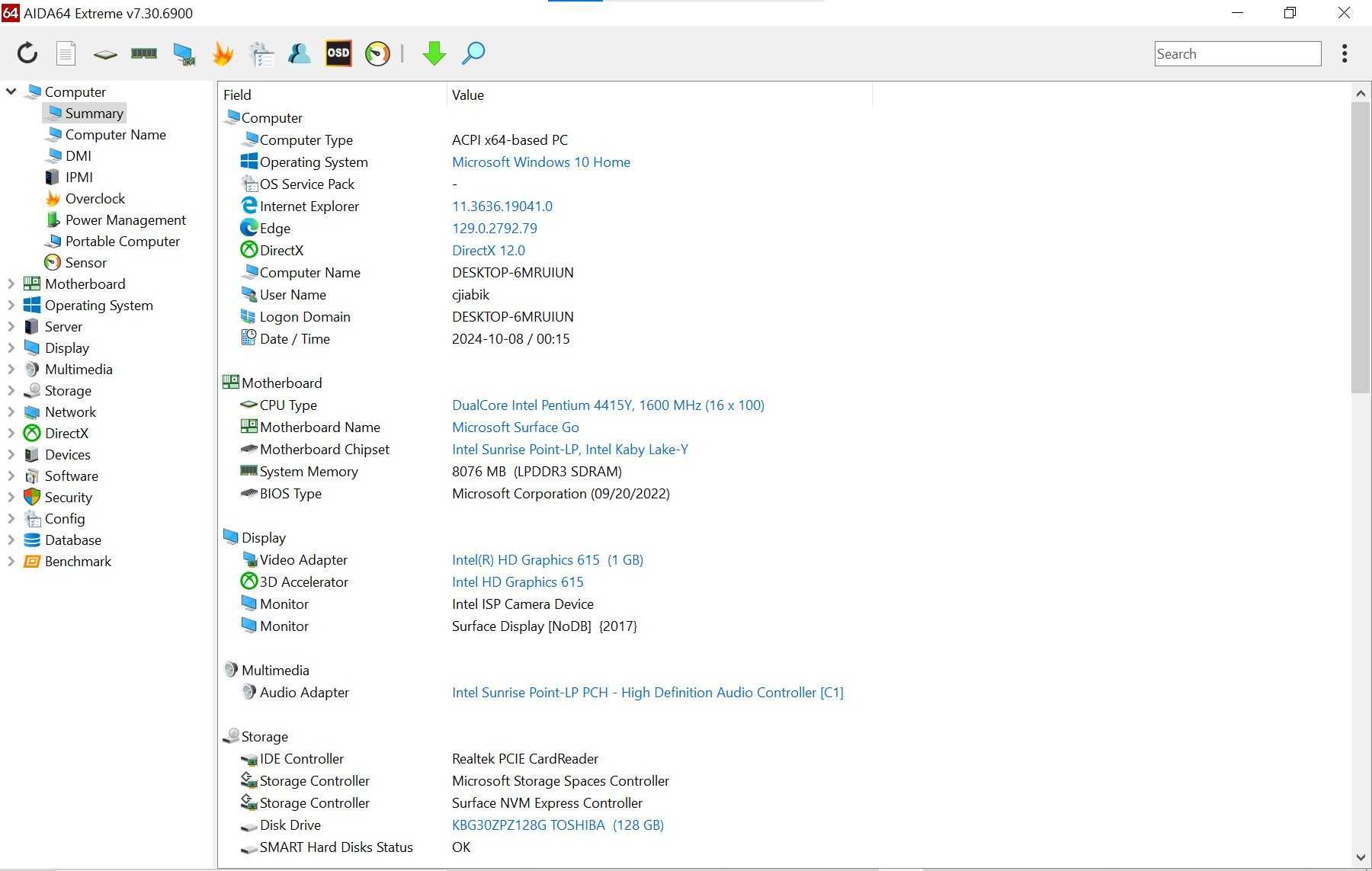The width and height of the screenshot is (1372, 871).
Task: Expand the Server tree node
Action: coord(11,326)
